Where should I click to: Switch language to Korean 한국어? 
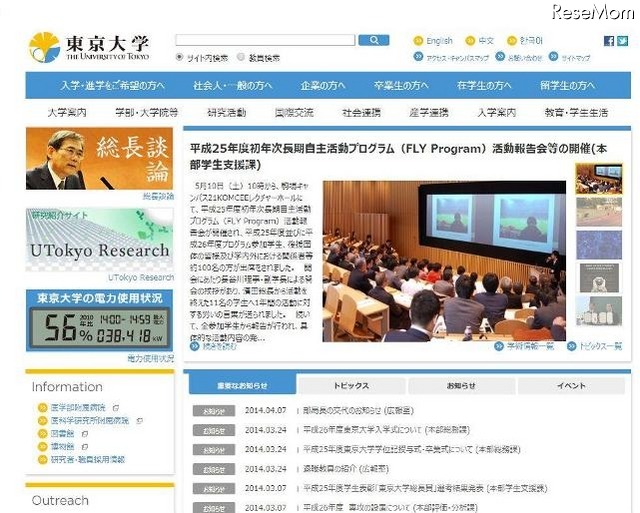pyautogui.click(x=531, y=41)
